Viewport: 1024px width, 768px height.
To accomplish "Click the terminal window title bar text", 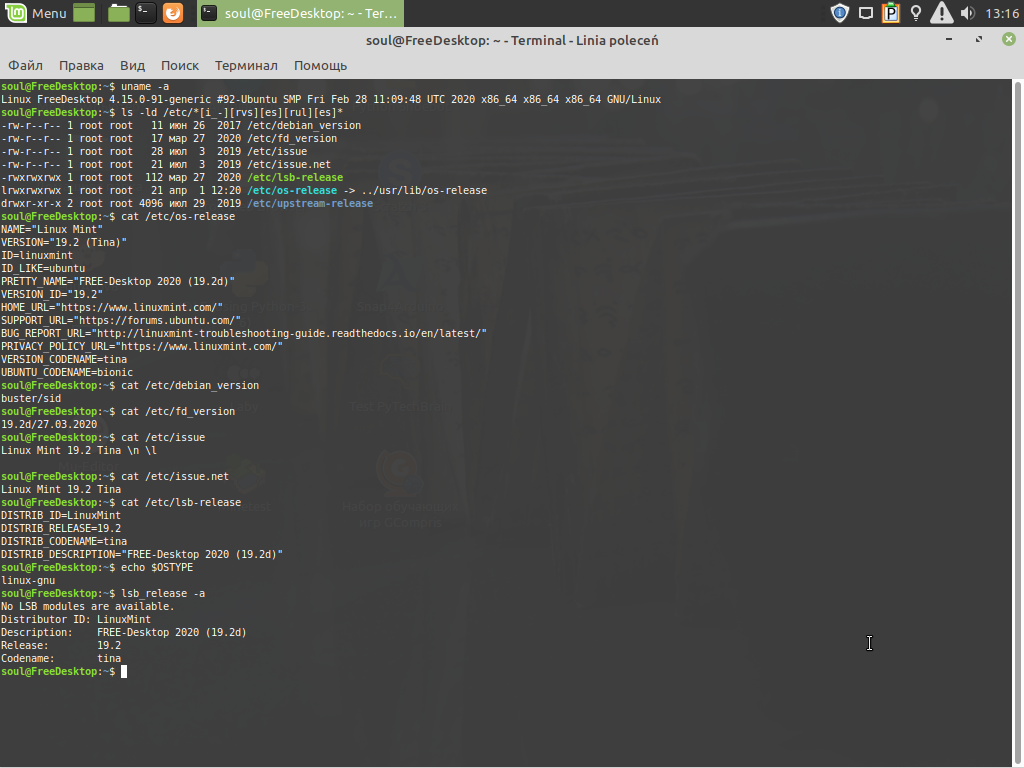I will coord(512,40).
